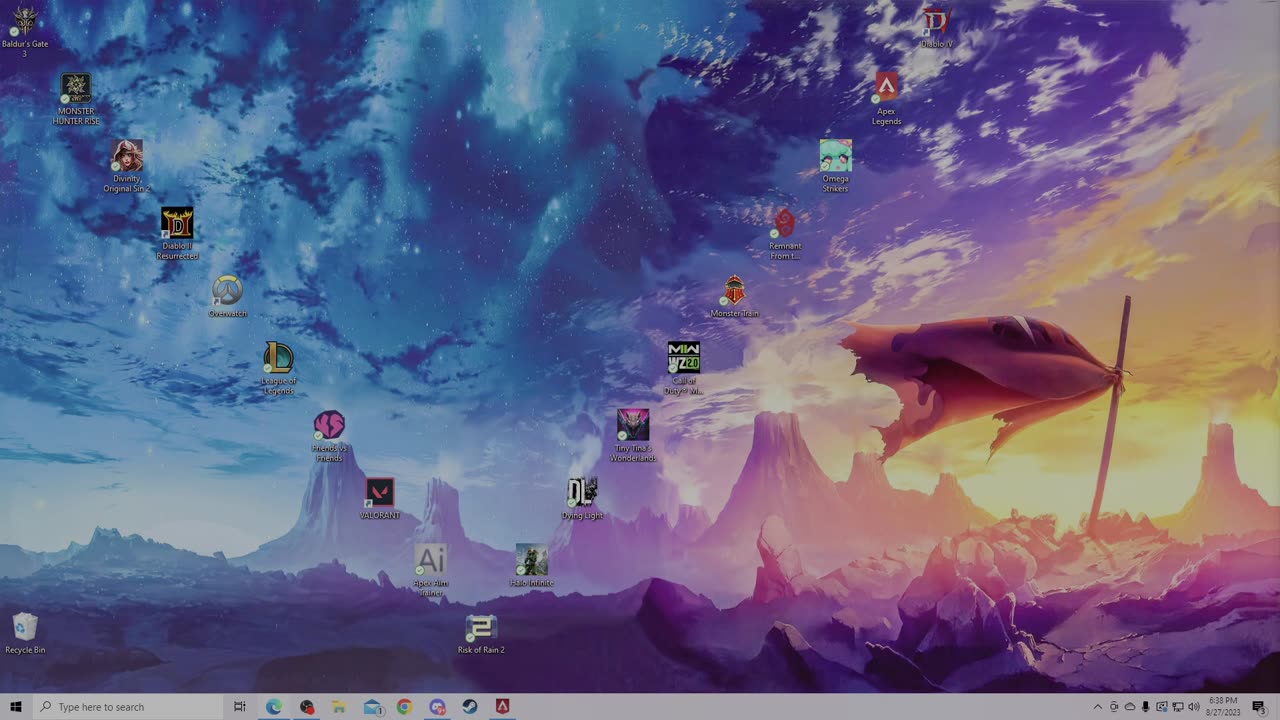The height and width of the screenshot is (720, 1280).
Task: Click the Call of Duty Warzone 2.0 shortcut
Action: click(684, 368)
